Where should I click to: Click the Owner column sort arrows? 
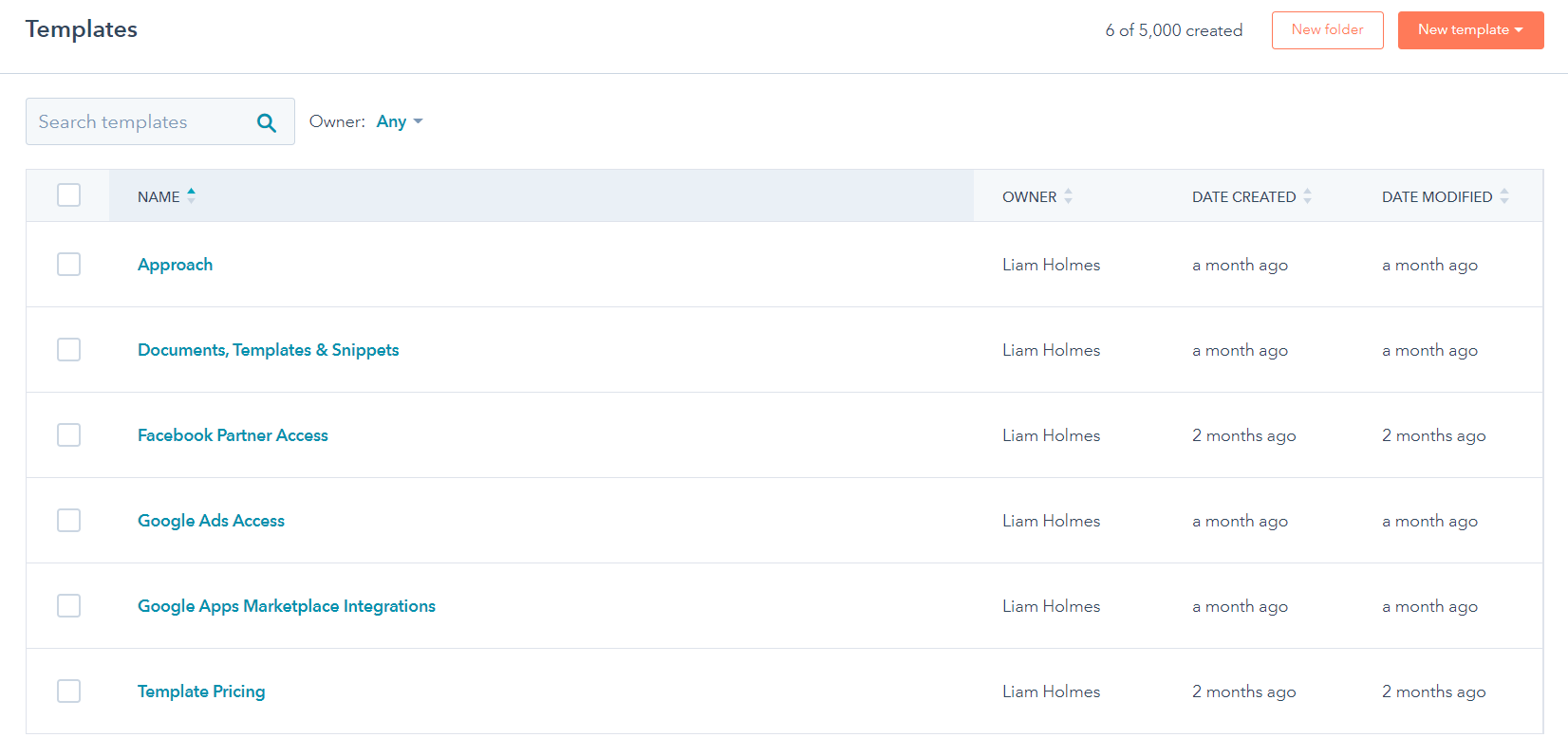tap(1068, 196)
